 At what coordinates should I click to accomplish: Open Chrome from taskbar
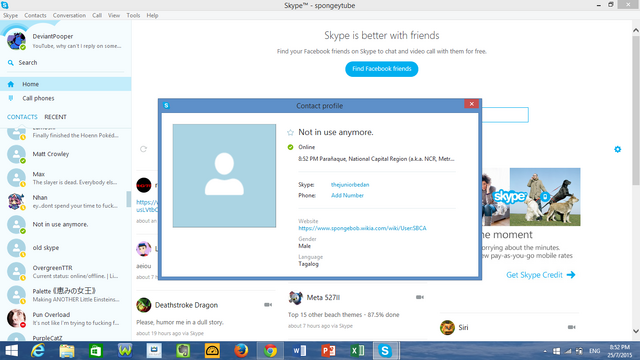[x=270, y=351]
